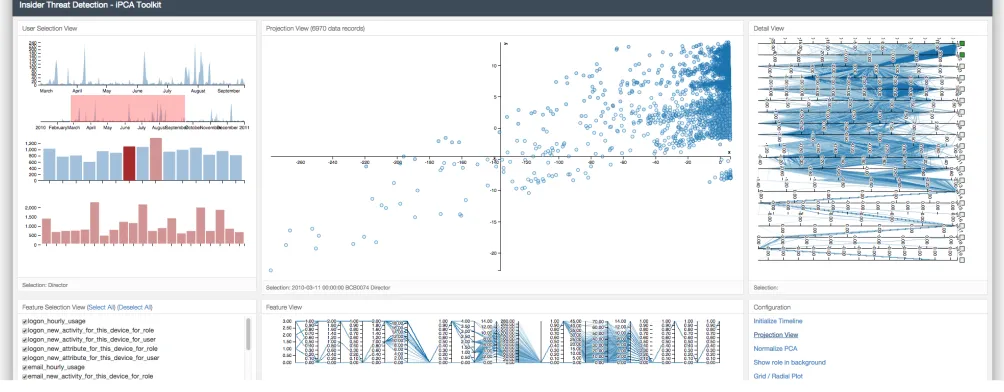1004x392 pixels.
Task: Click the 'User Selection View' panel title
Action: coord(50,28)
